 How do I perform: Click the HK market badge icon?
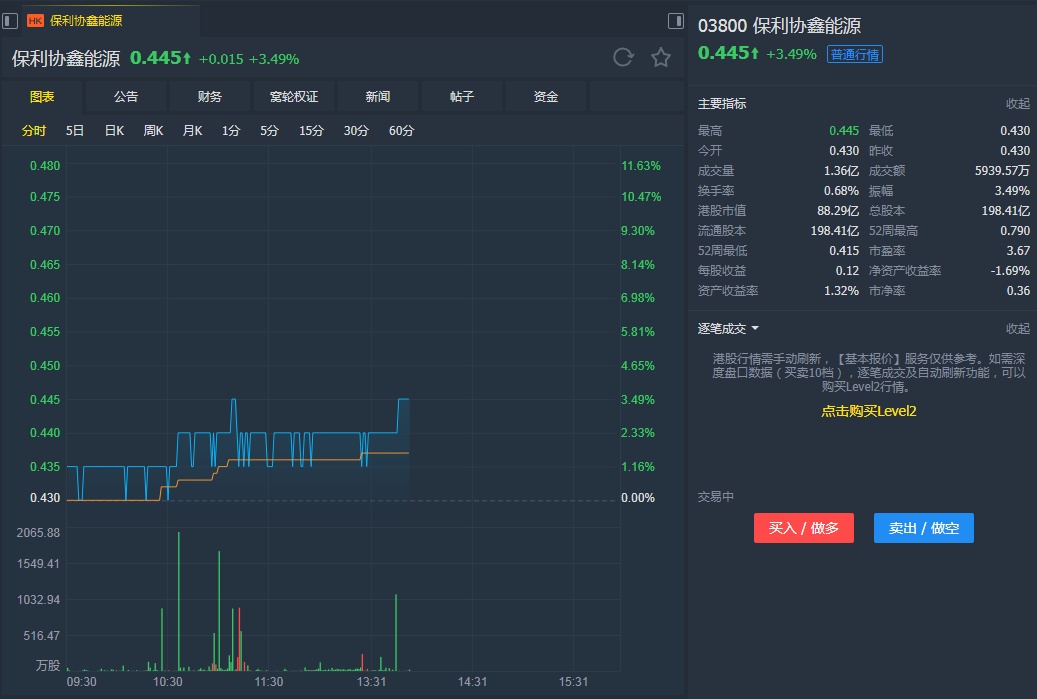coord(35,21)
